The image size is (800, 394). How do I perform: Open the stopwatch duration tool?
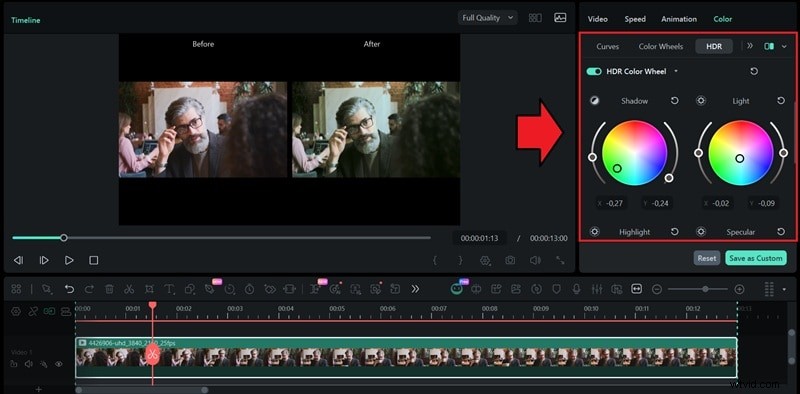tap(249, 289)
